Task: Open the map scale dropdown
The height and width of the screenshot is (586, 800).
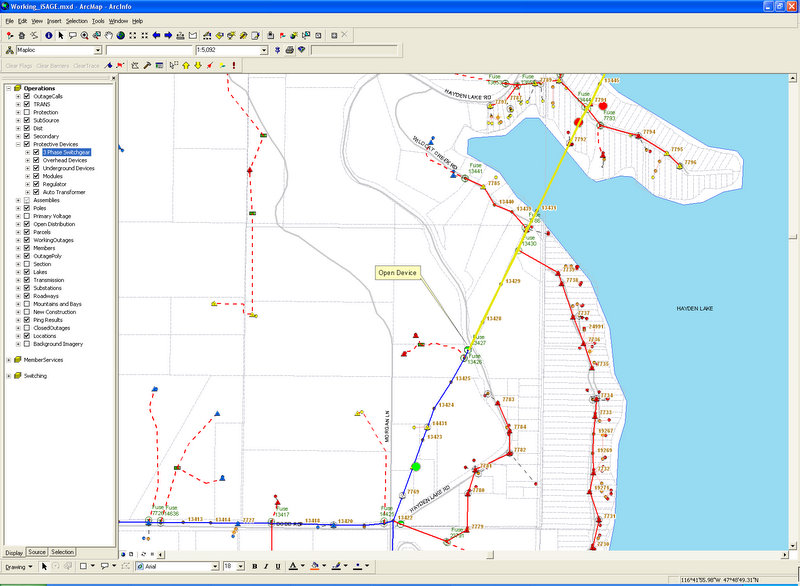Action: 263,50
